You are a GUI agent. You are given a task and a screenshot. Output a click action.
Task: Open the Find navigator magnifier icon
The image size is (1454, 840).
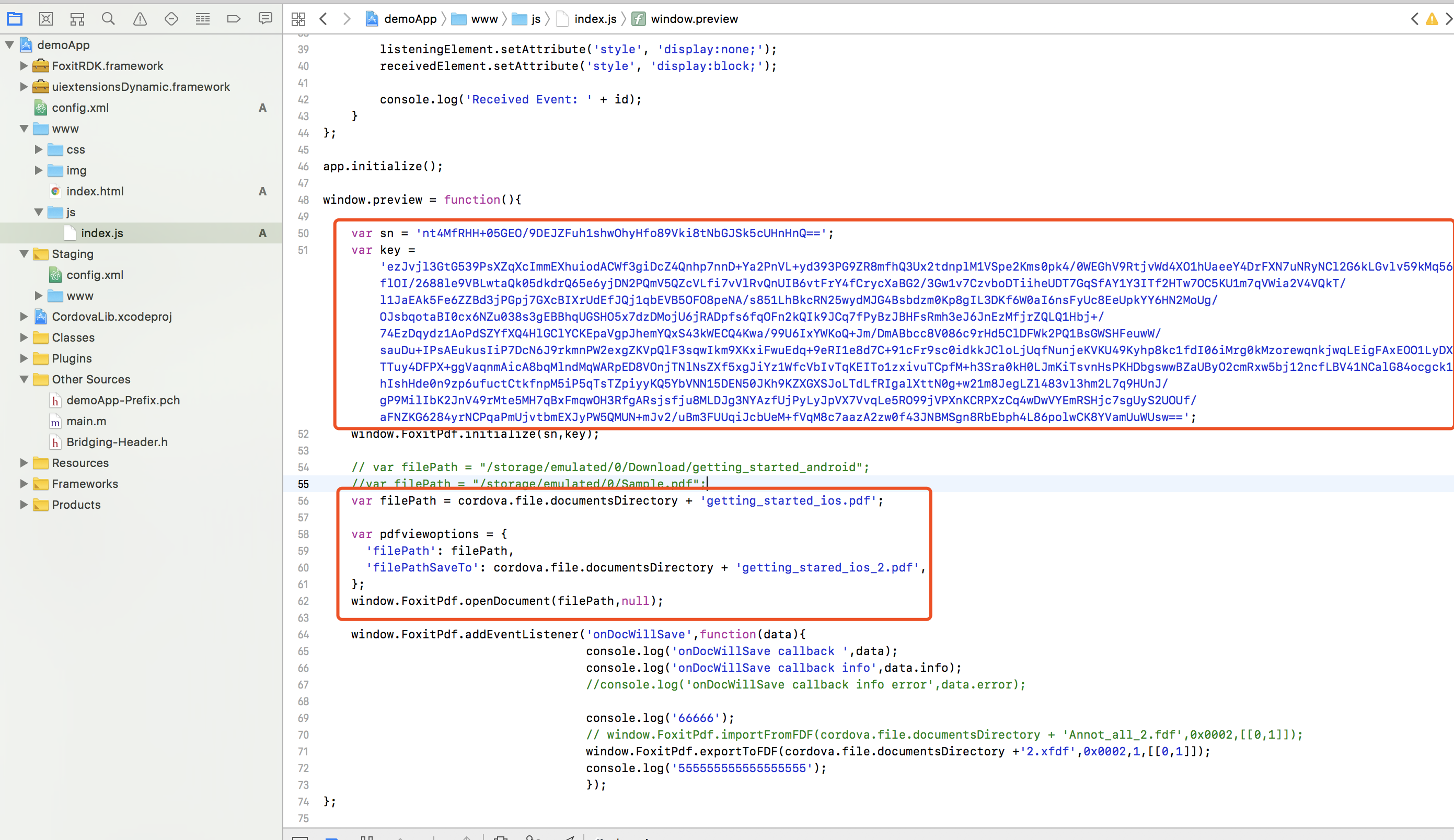click(x=108, y=19)
